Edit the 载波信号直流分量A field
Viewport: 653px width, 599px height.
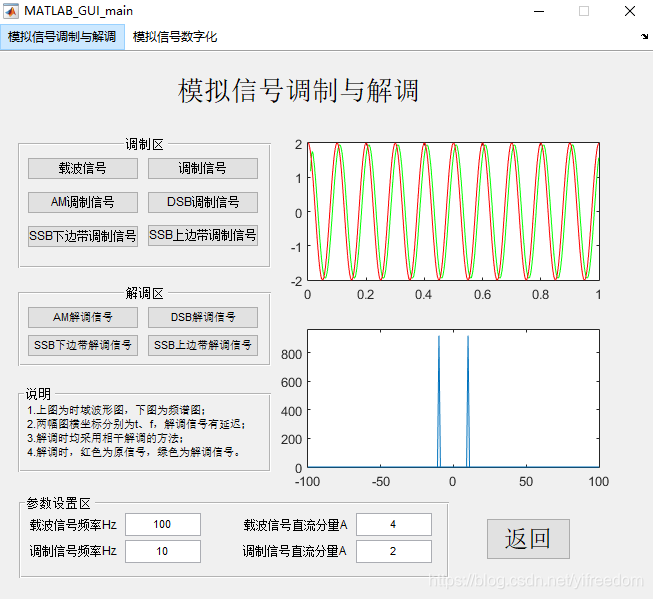coord(394,524)
